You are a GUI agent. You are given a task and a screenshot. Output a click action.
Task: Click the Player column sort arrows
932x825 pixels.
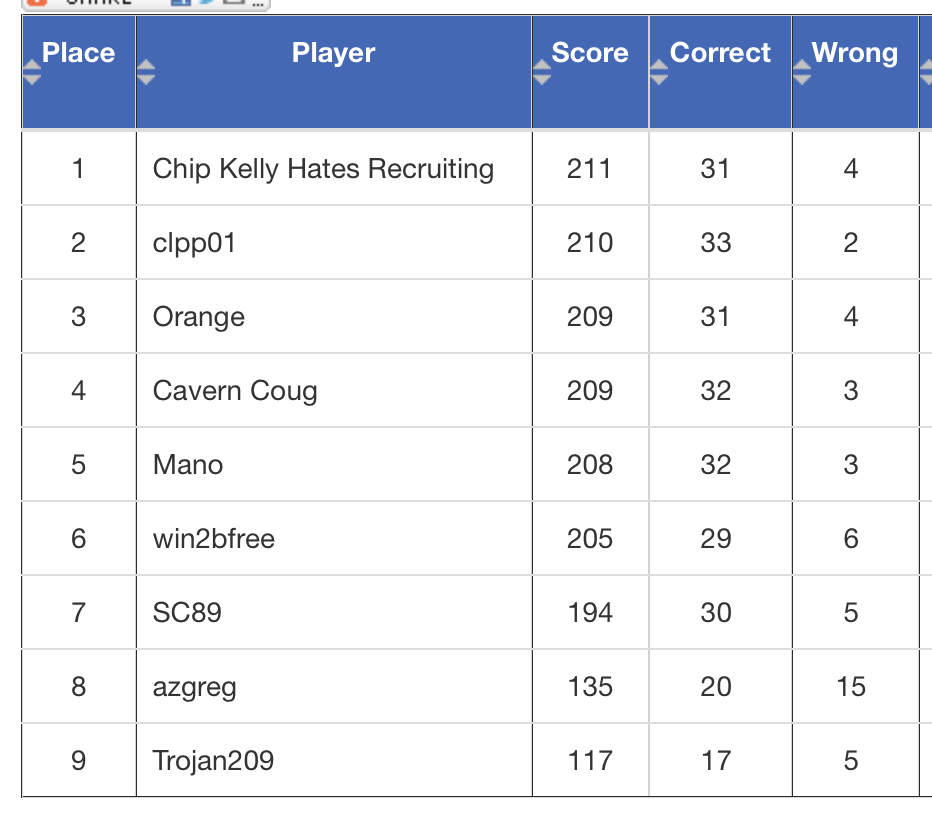tap(146, 73)
